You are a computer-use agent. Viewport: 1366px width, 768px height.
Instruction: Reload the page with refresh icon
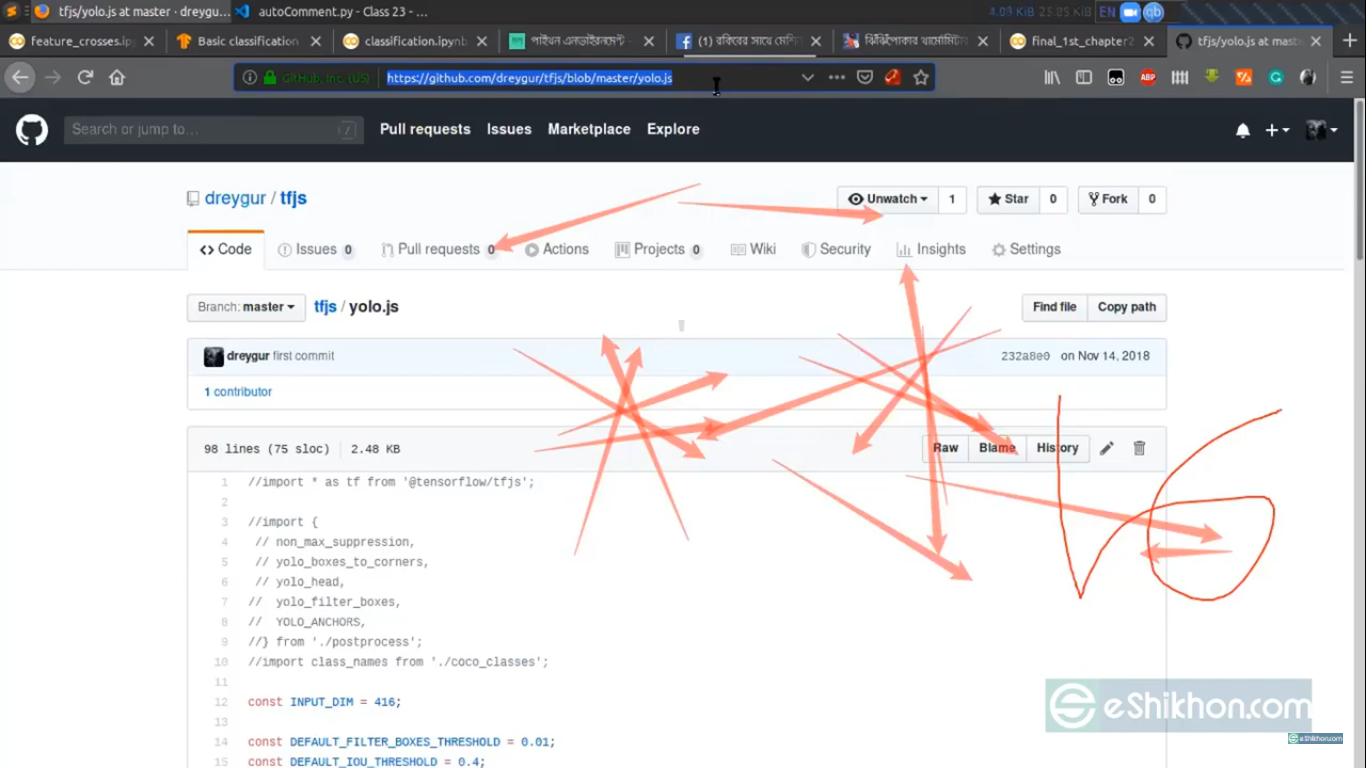[x=86, y=77]
